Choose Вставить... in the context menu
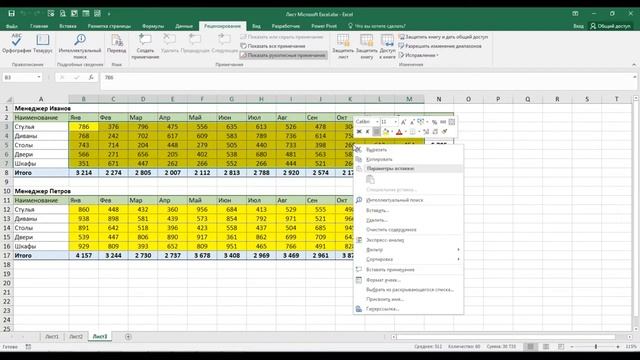Screen dimensions: 640x360 coord(408,210)
